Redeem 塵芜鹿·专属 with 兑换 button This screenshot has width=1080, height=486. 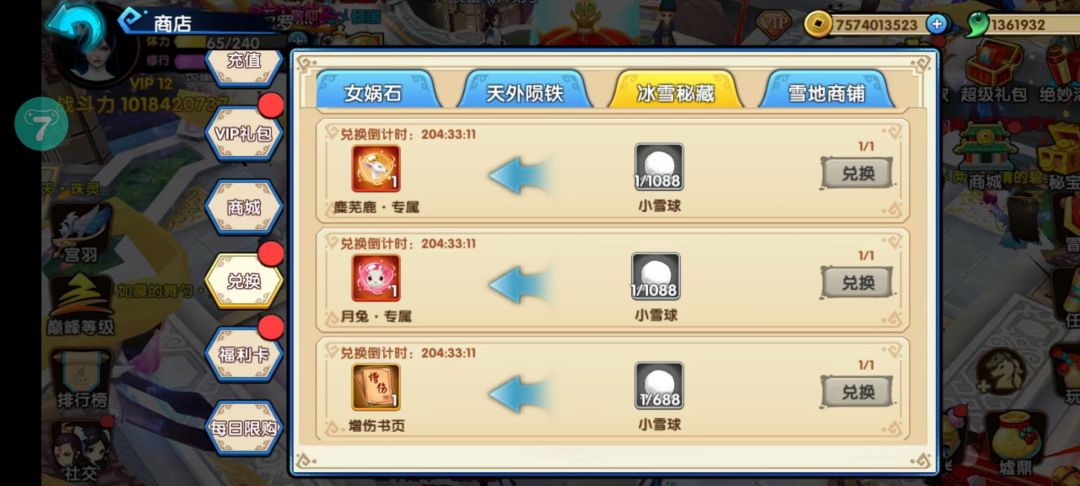pos(857,173)
